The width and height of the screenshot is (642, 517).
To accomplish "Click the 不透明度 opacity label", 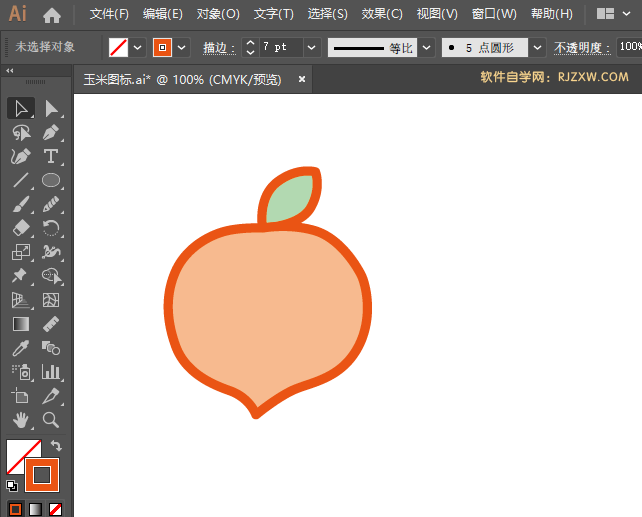I will [581, 47].
